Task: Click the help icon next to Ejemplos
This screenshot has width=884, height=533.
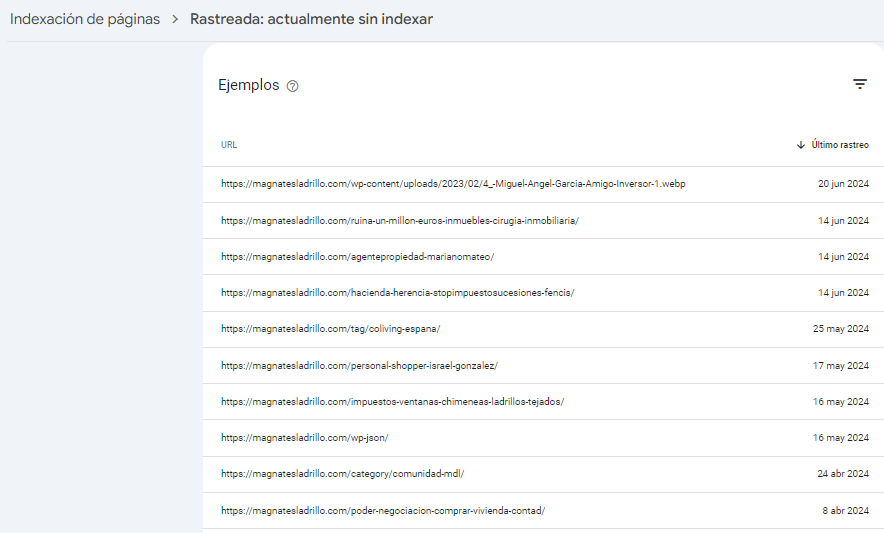Action: (x=293, y=86)
